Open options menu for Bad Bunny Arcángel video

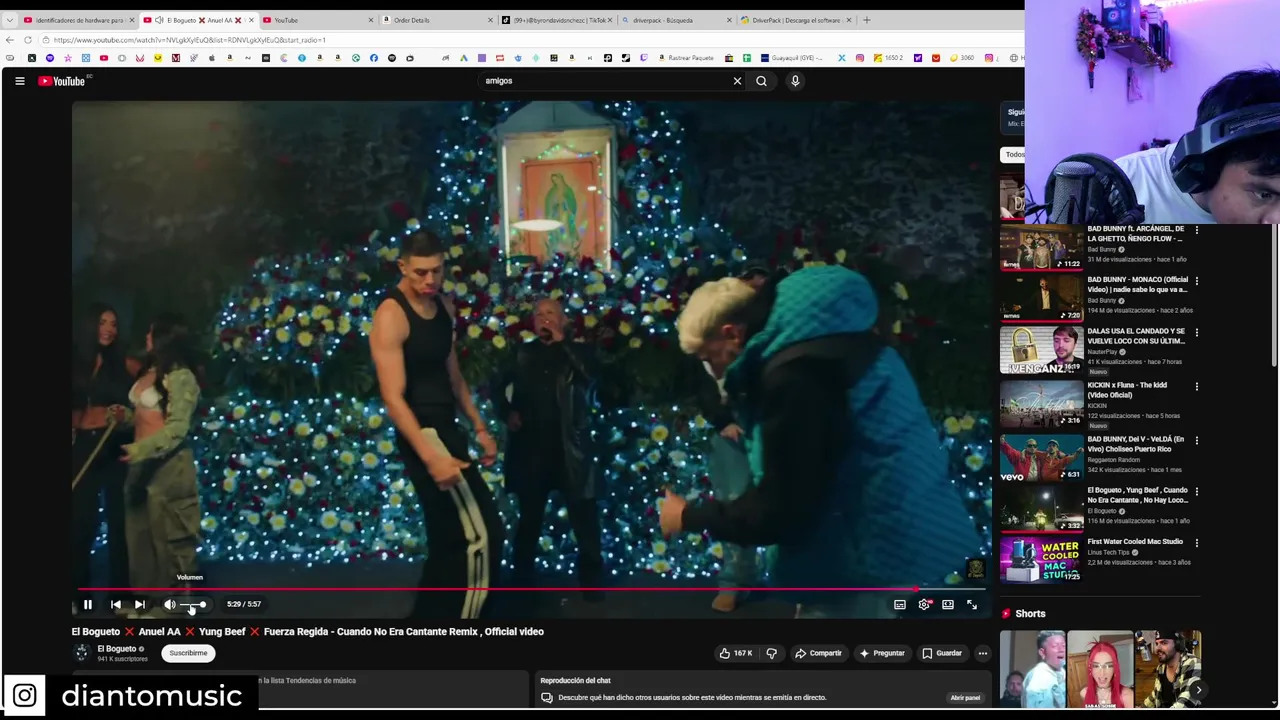tap(1197, 230)
